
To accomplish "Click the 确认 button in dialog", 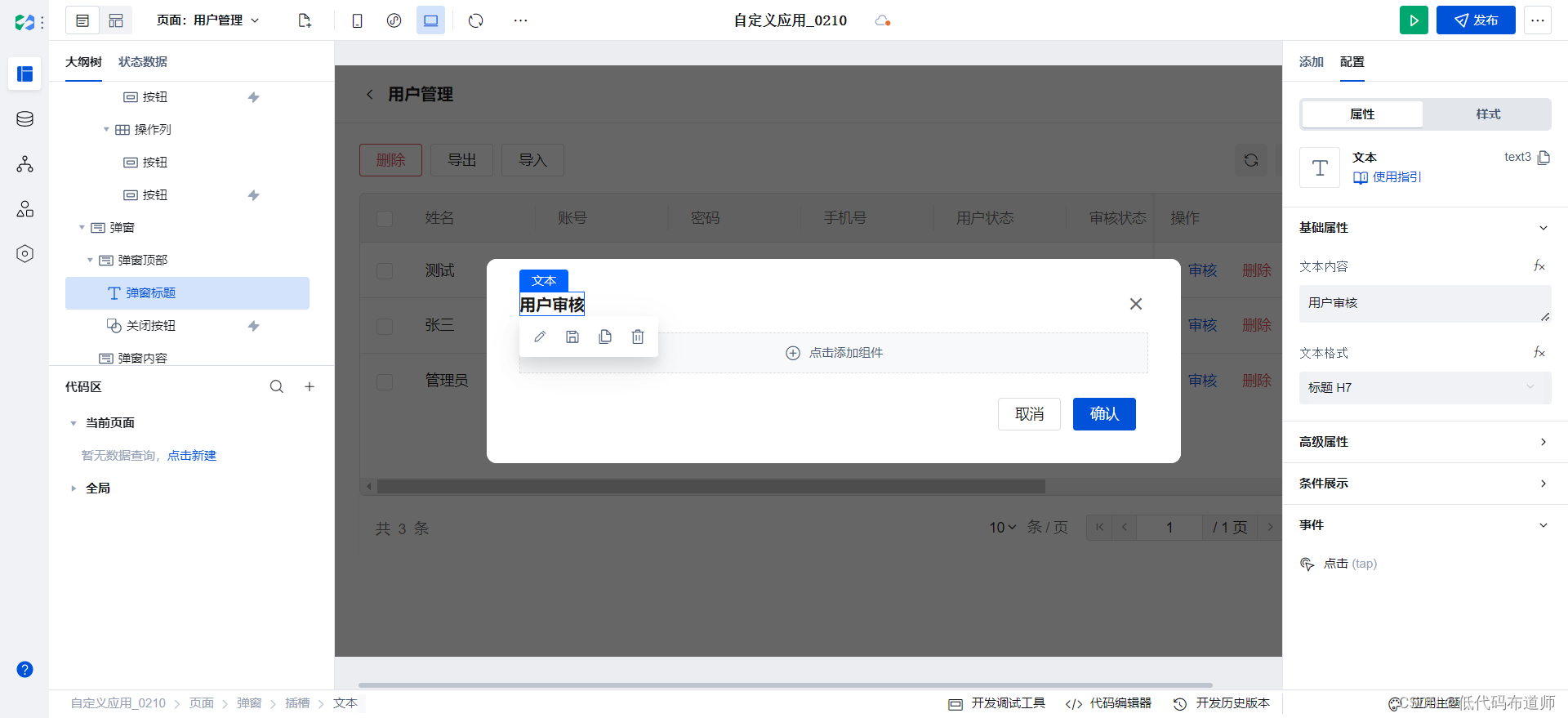I will click(x=1104, y=414).
